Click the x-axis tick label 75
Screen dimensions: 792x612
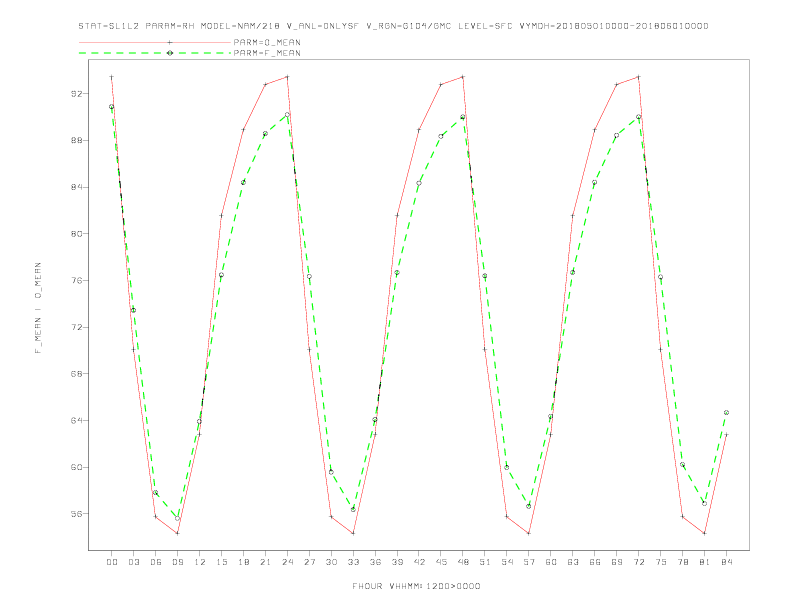(661, 562)
